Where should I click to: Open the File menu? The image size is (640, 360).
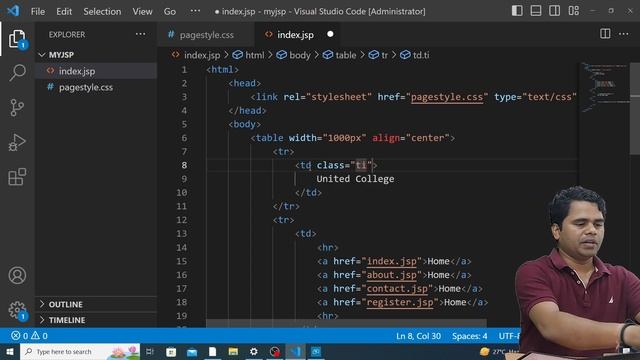tap(38, 11)
